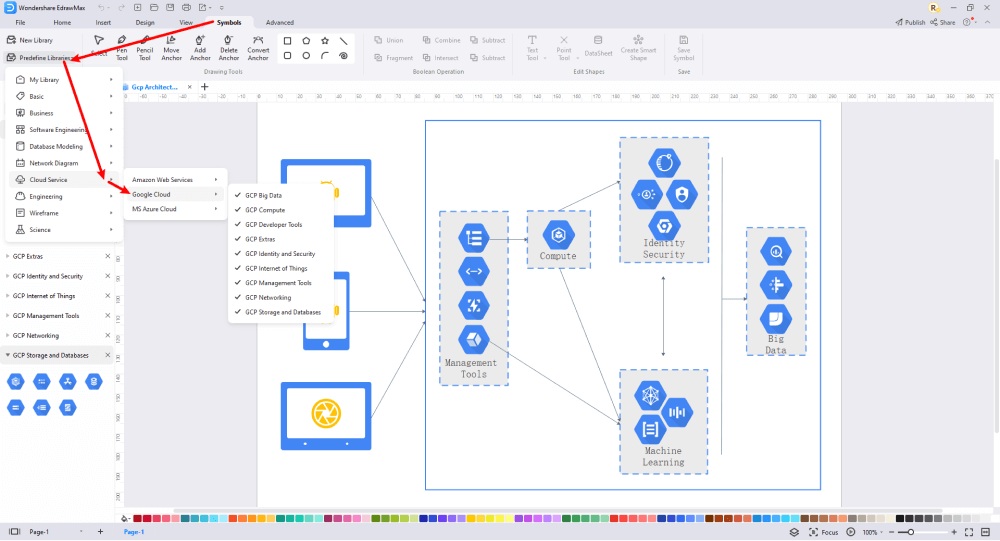Image resolution: width=1000 pixels, height=541 pixels.
Task: Open the DataSheet tool
Action: pos(598,45)
